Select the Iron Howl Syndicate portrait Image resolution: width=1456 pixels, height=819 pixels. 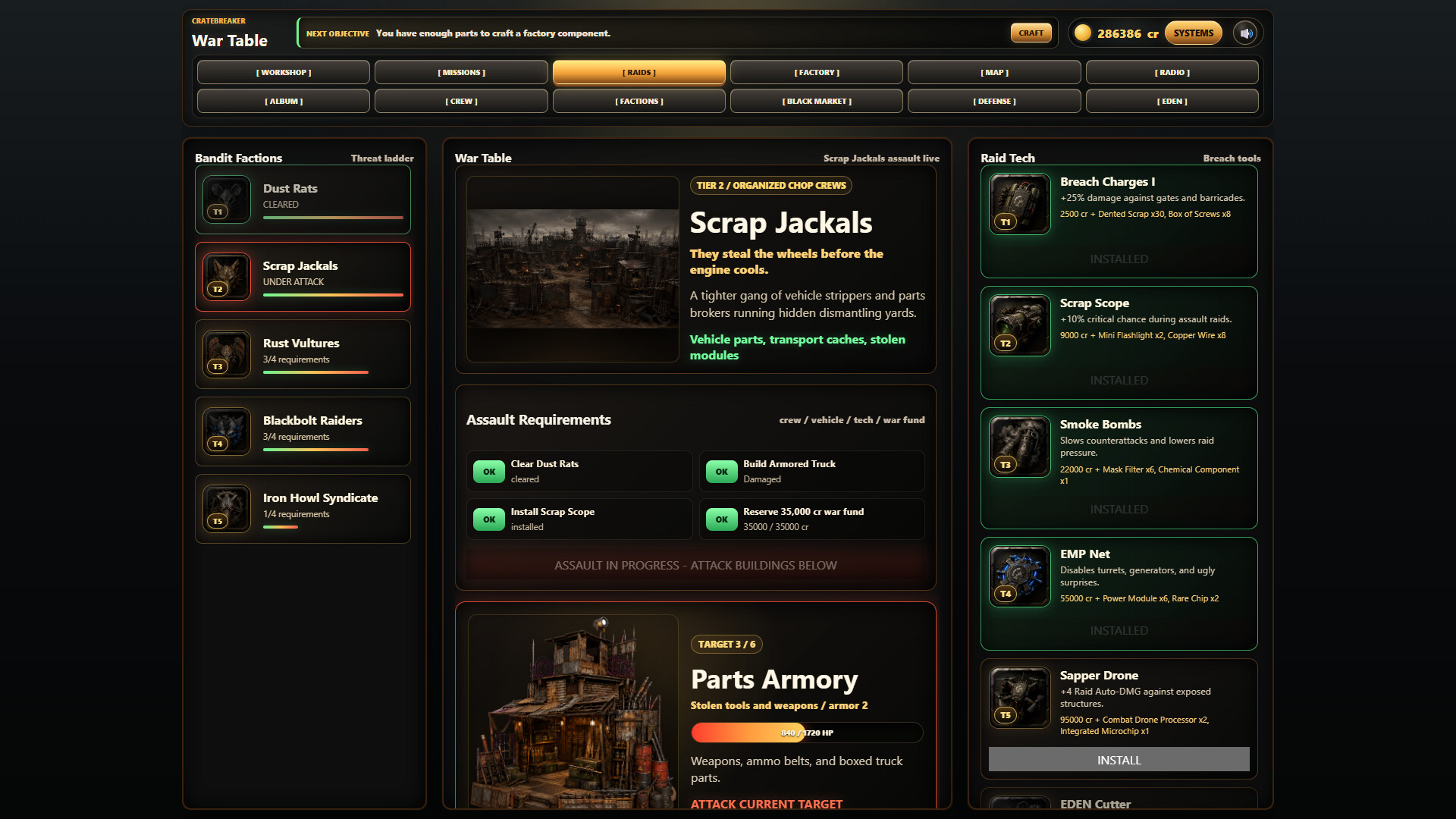[227, 509]
